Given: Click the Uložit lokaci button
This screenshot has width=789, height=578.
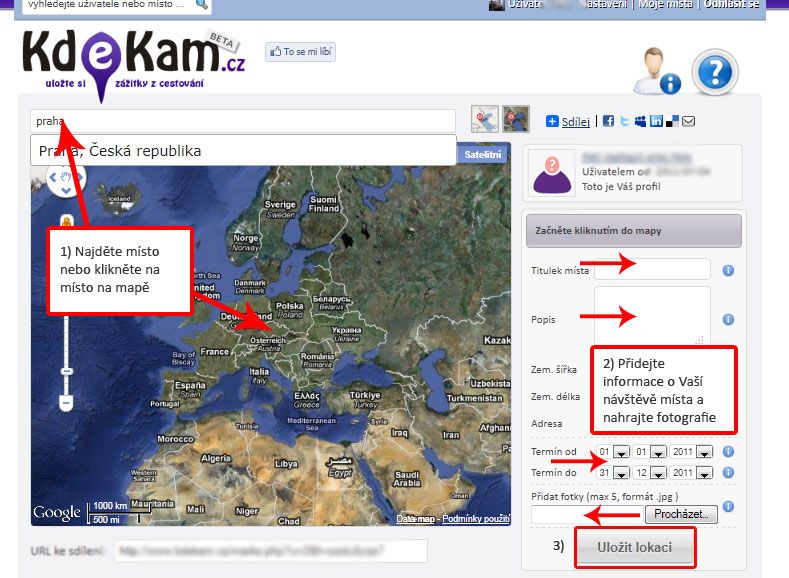Looking at the screenshot, I should [635, 547].
